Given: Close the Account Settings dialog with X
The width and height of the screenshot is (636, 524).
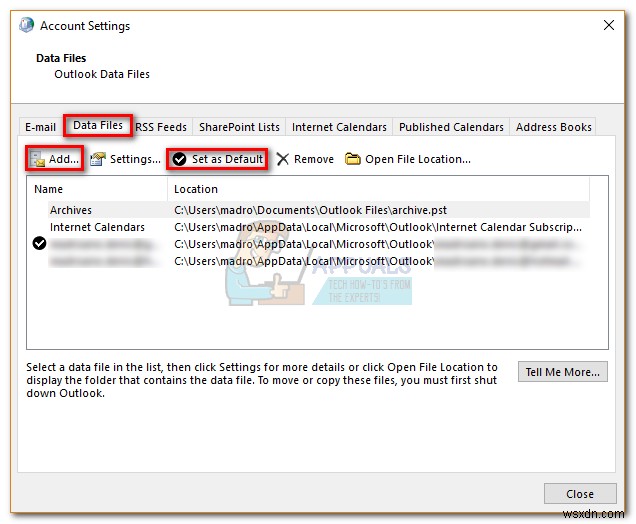Looking at the screenshot, I should click(608, 25).
